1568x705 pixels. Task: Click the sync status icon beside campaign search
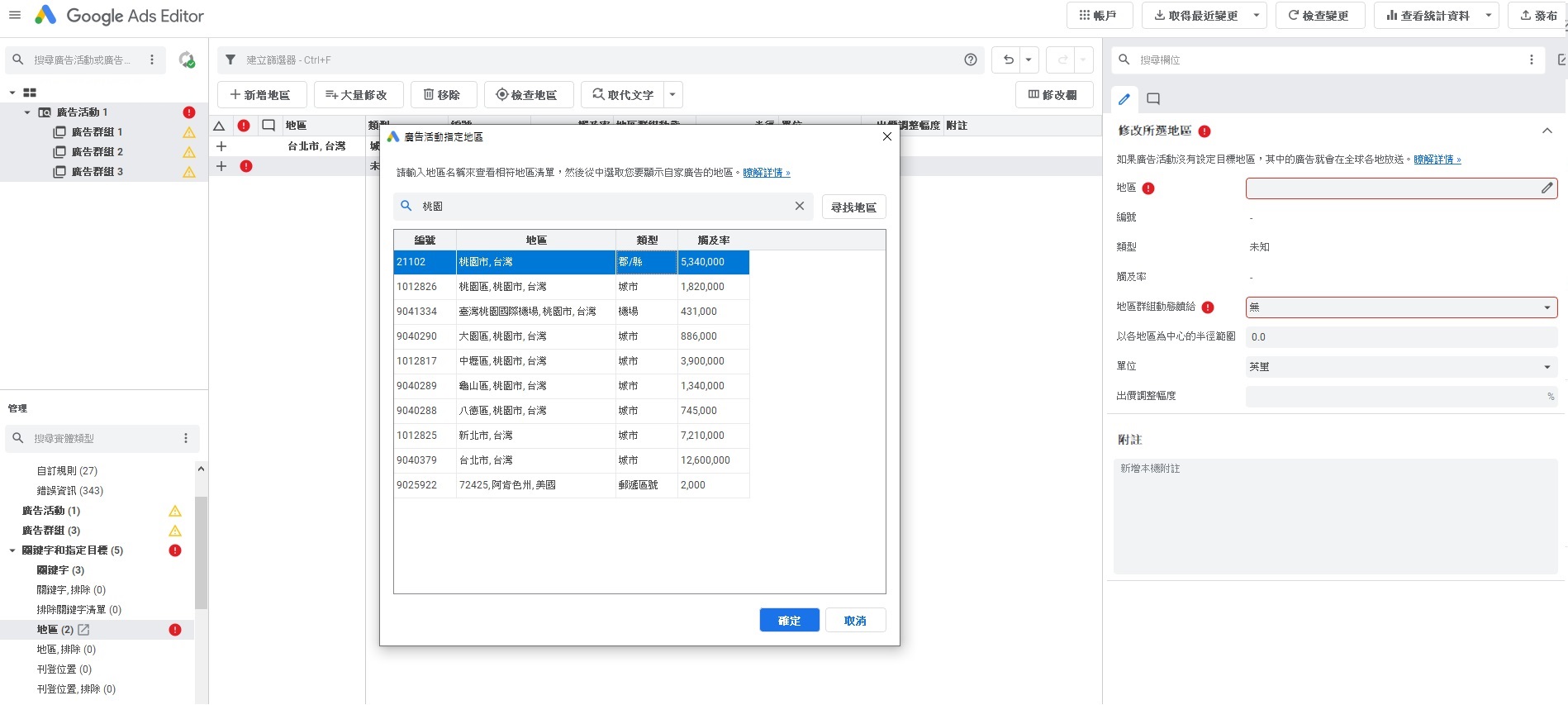[x=187, y=60]
